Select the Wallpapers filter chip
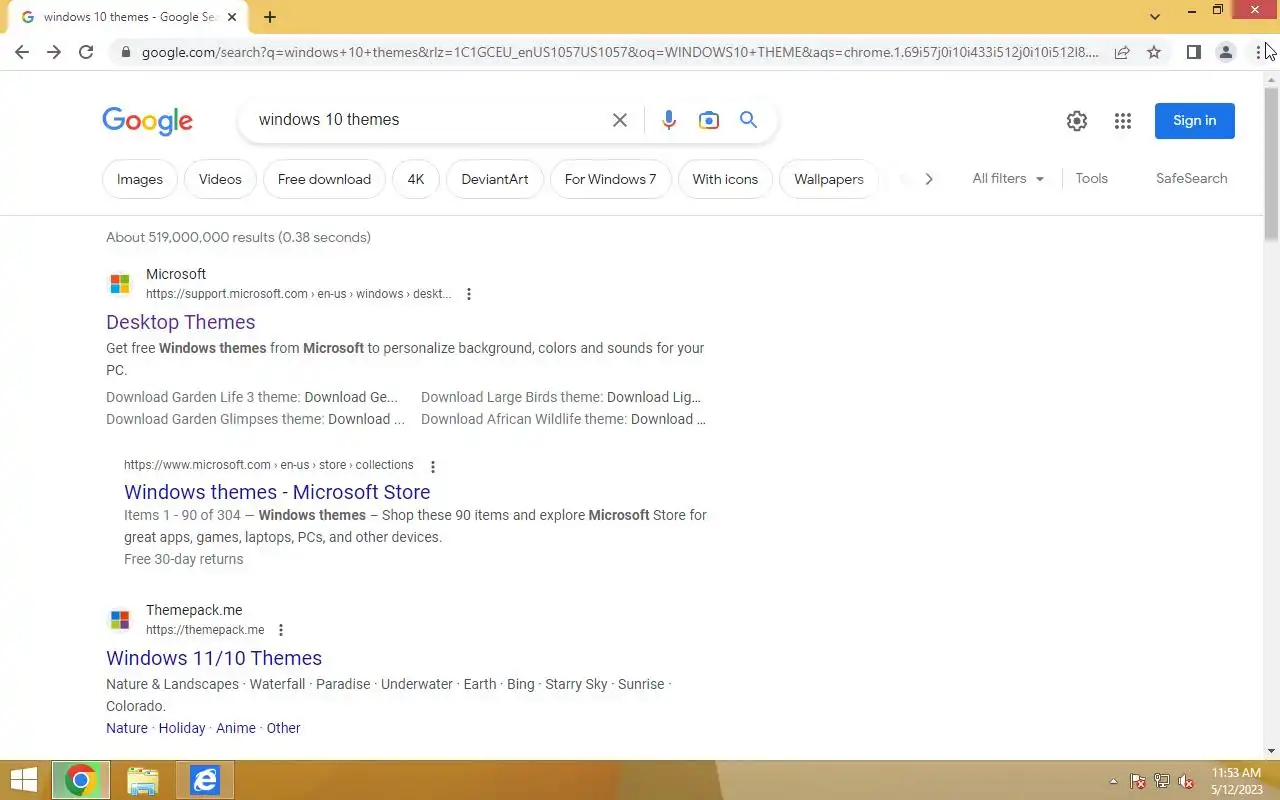The image size is (1280, 800). [x=829, y=179]
